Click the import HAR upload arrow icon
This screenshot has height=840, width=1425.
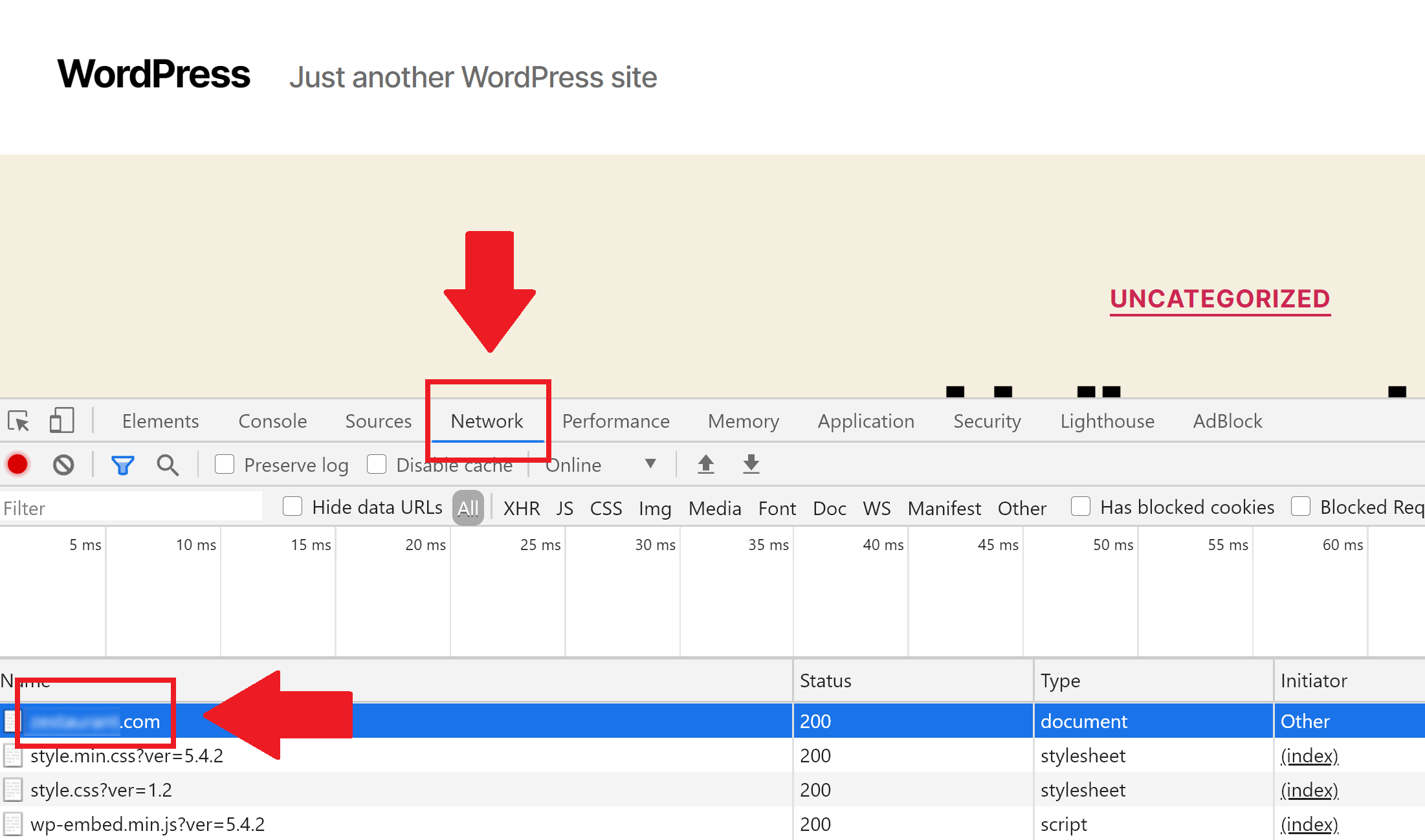click(706, 464)
